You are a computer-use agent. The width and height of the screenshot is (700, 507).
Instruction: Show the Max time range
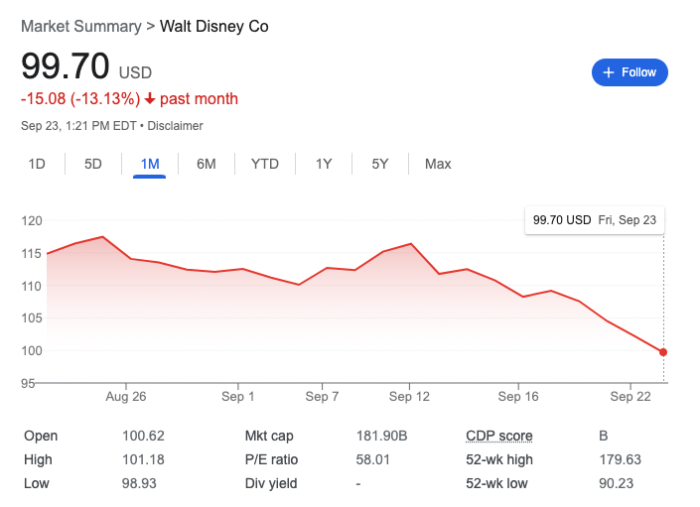(438, 164)
